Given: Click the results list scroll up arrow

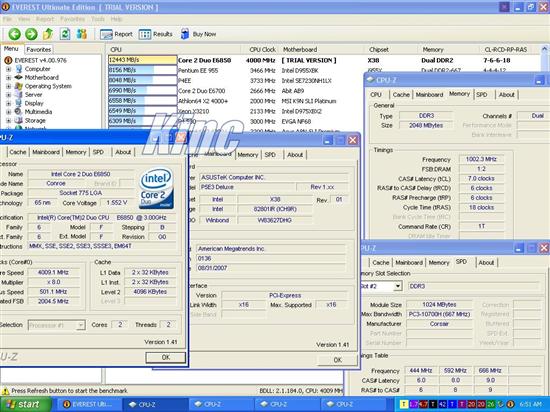Looking at the screenshot, I should click(544, 49).
